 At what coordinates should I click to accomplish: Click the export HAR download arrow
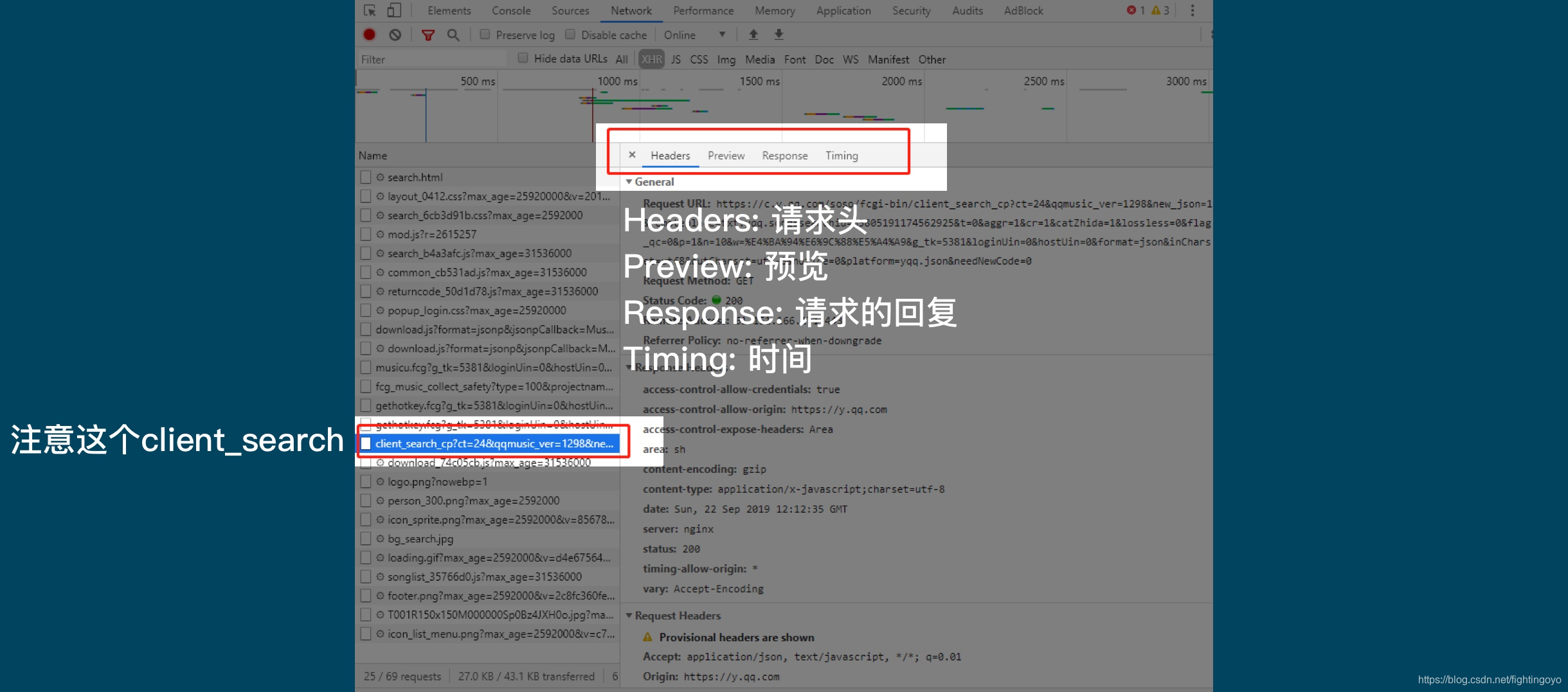(779, 35)
